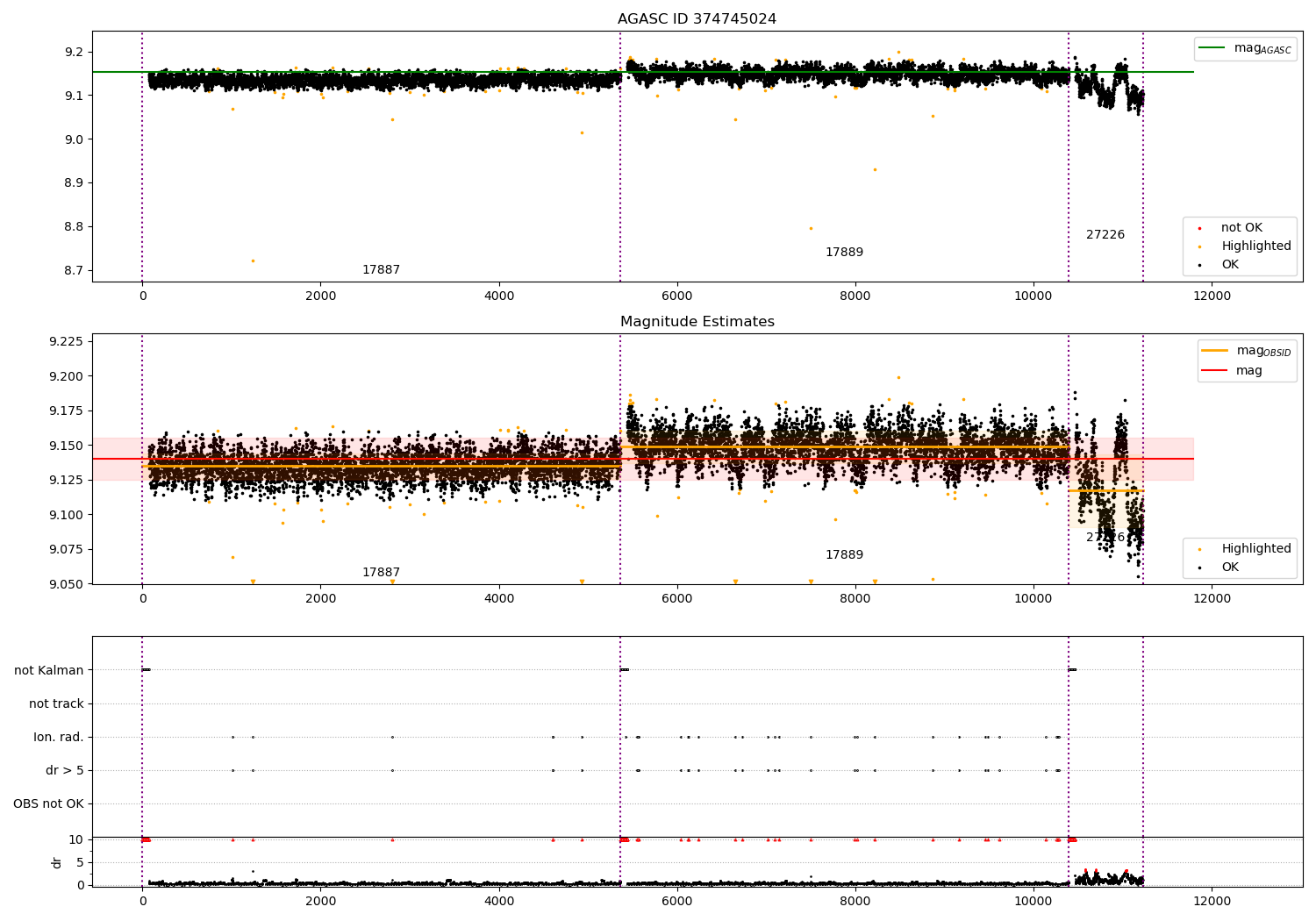The height and width of the screenshot is (921, 1316).
Task: Click obsid label 17889 in Magnitude Estimates plot
Action: coord(844,555)
